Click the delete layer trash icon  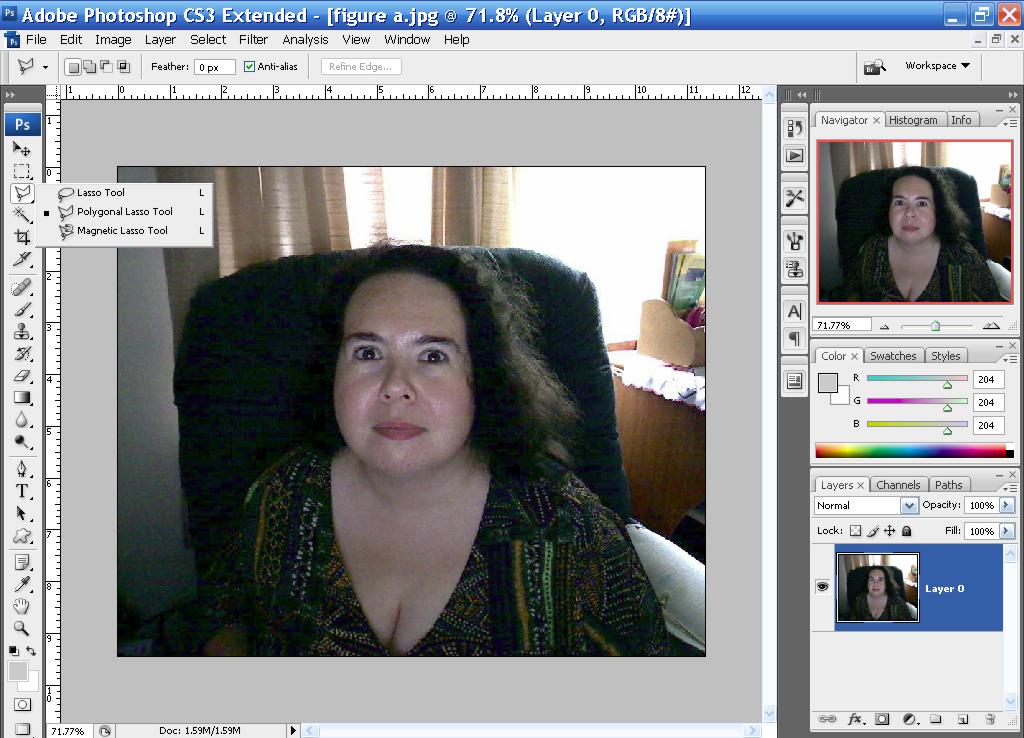(990, 719)
